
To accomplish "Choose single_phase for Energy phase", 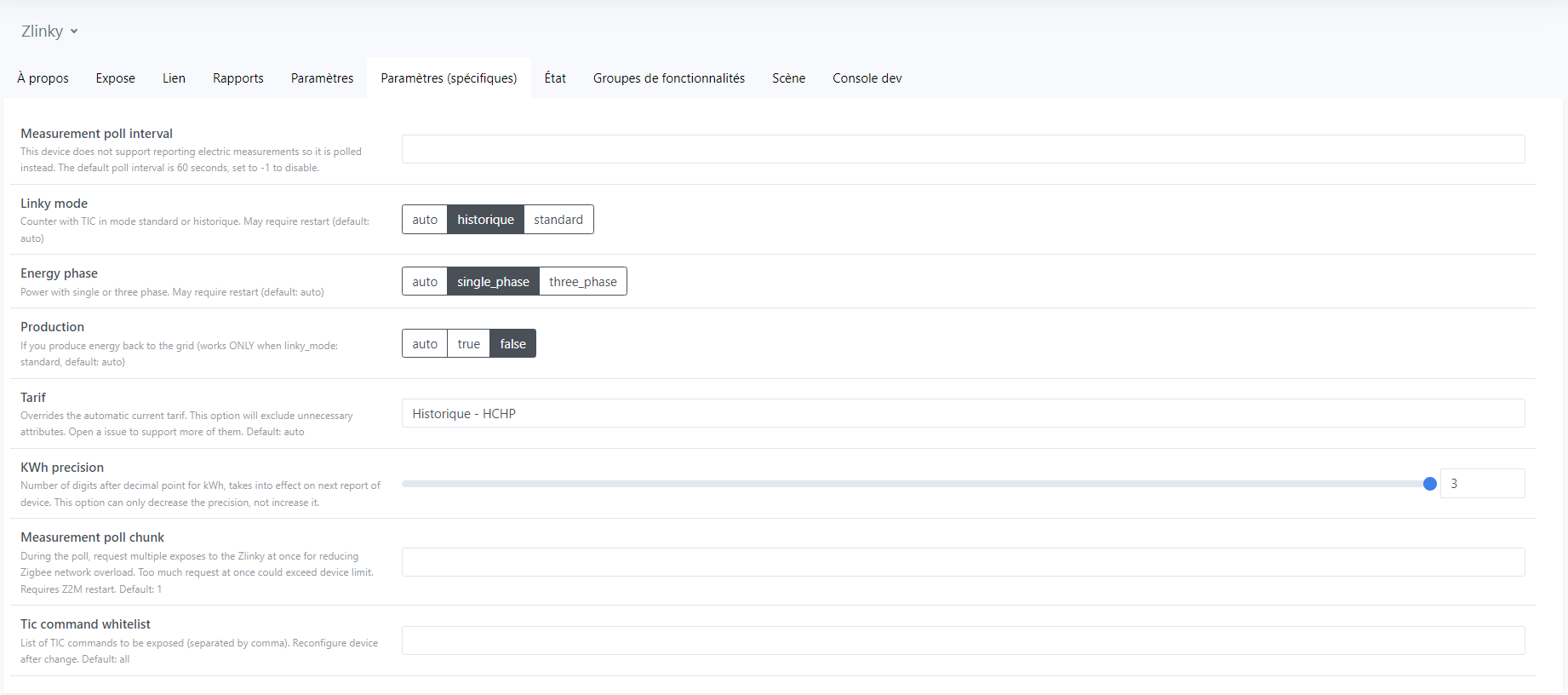I will tap(493, 282).
